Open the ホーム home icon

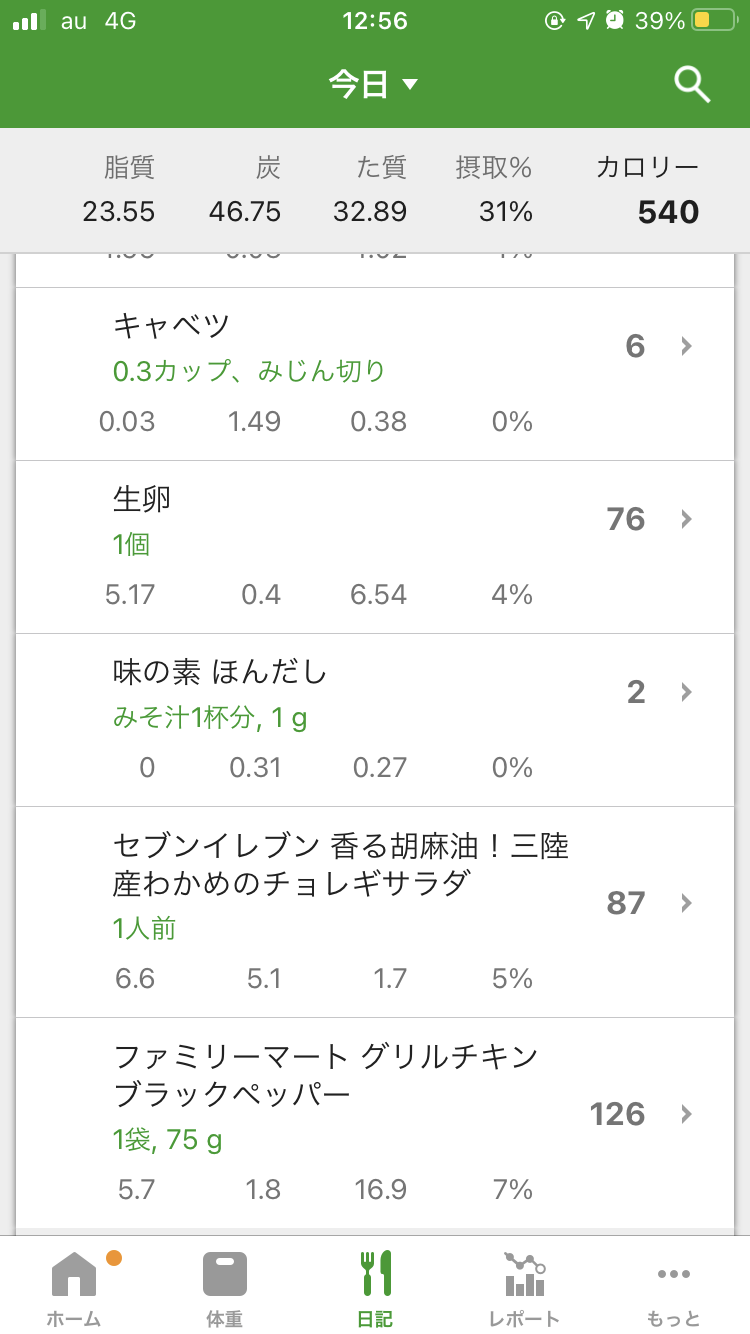pos(74,1274)
